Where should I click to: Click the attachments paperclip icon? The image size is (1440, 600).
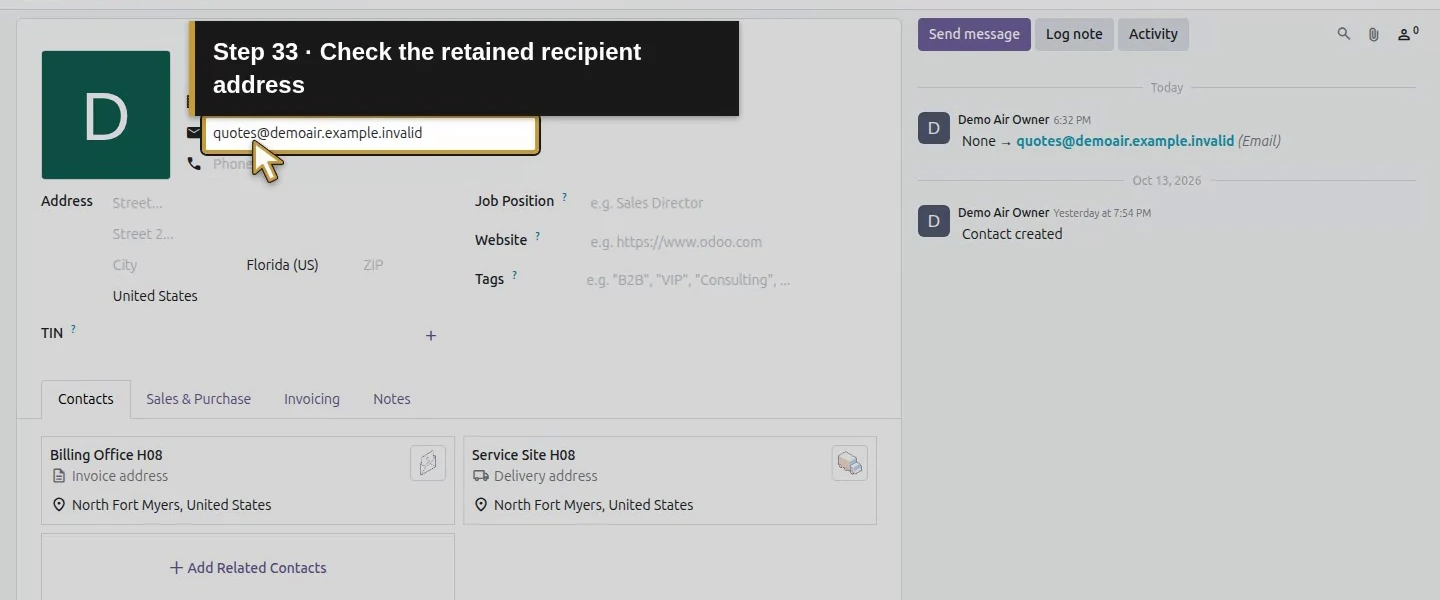1374,34
